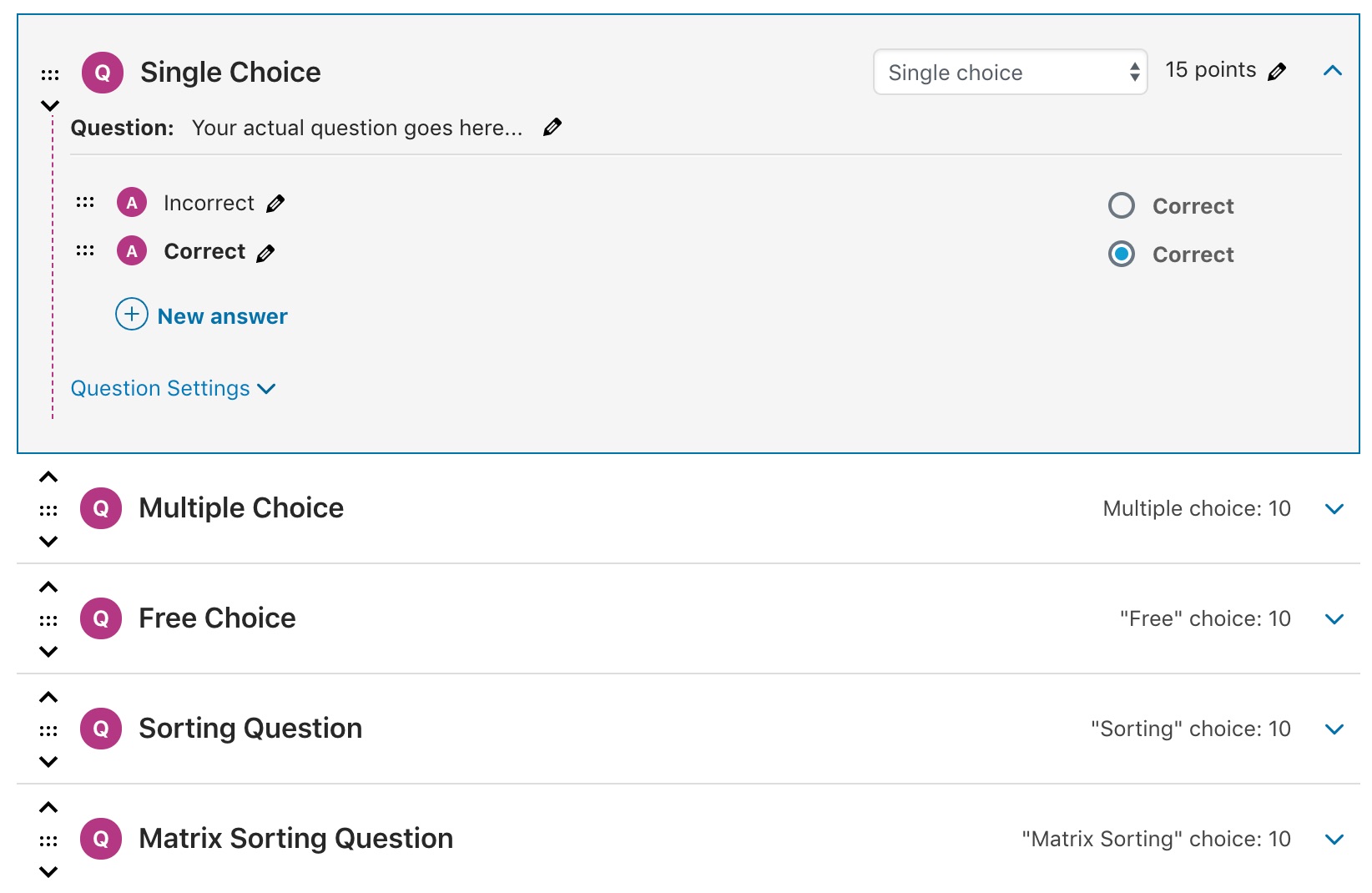
Task: Edit the question text via pencil icon
Action: point(552,127)
